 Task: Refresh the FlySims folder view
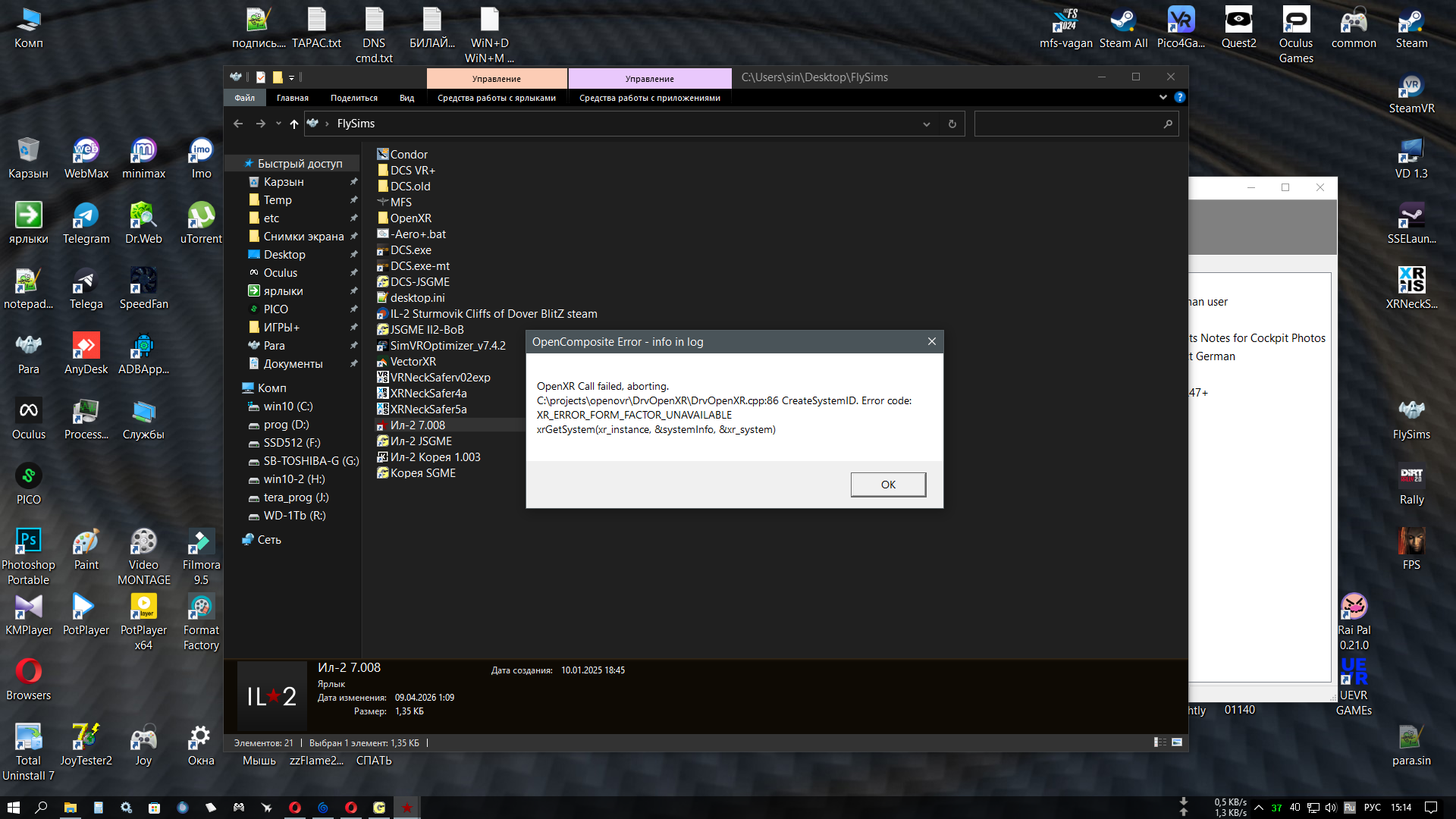click(952, 124)
